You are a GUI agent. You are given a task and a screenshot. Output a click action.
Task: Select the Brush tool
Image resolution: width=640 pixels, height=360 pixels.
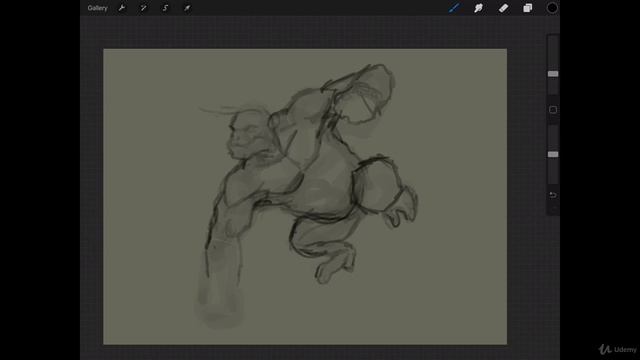point(454,8)
